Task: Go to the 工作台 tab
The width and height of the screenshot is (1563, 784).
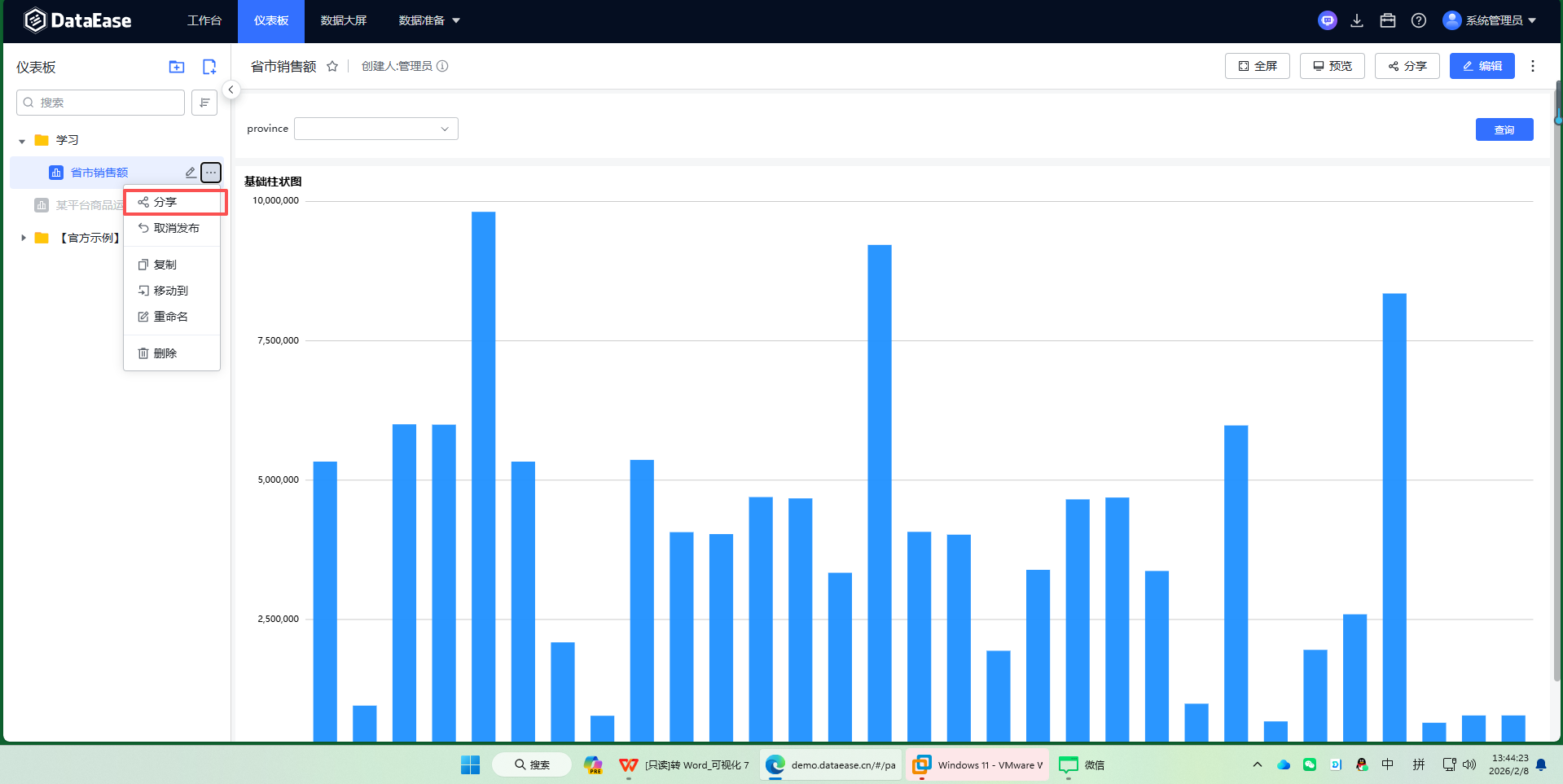Action: coord(204,20)
